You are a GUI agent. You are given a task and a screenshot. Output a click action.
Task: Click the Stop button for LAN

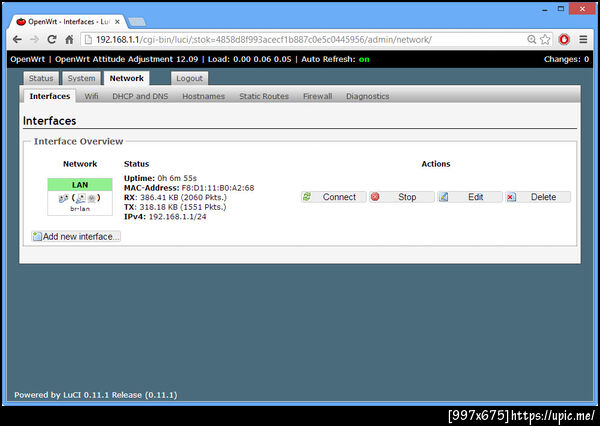(401, 197)
